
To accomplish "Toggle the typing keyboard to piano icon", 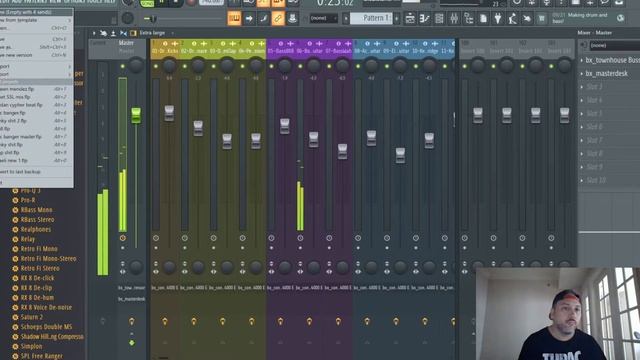I will click(x=234, y=18).
